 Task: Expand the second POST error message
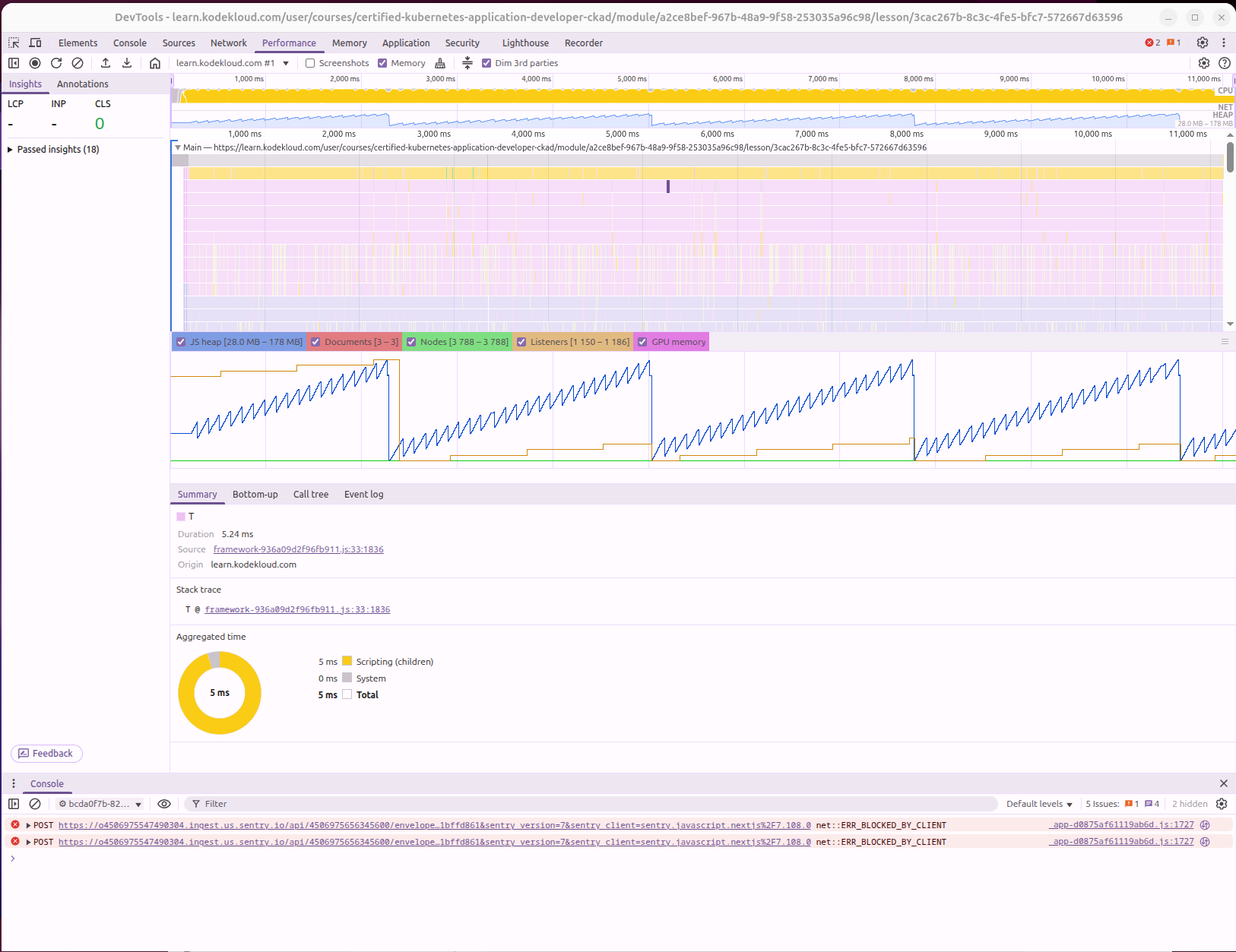(28, 842)
